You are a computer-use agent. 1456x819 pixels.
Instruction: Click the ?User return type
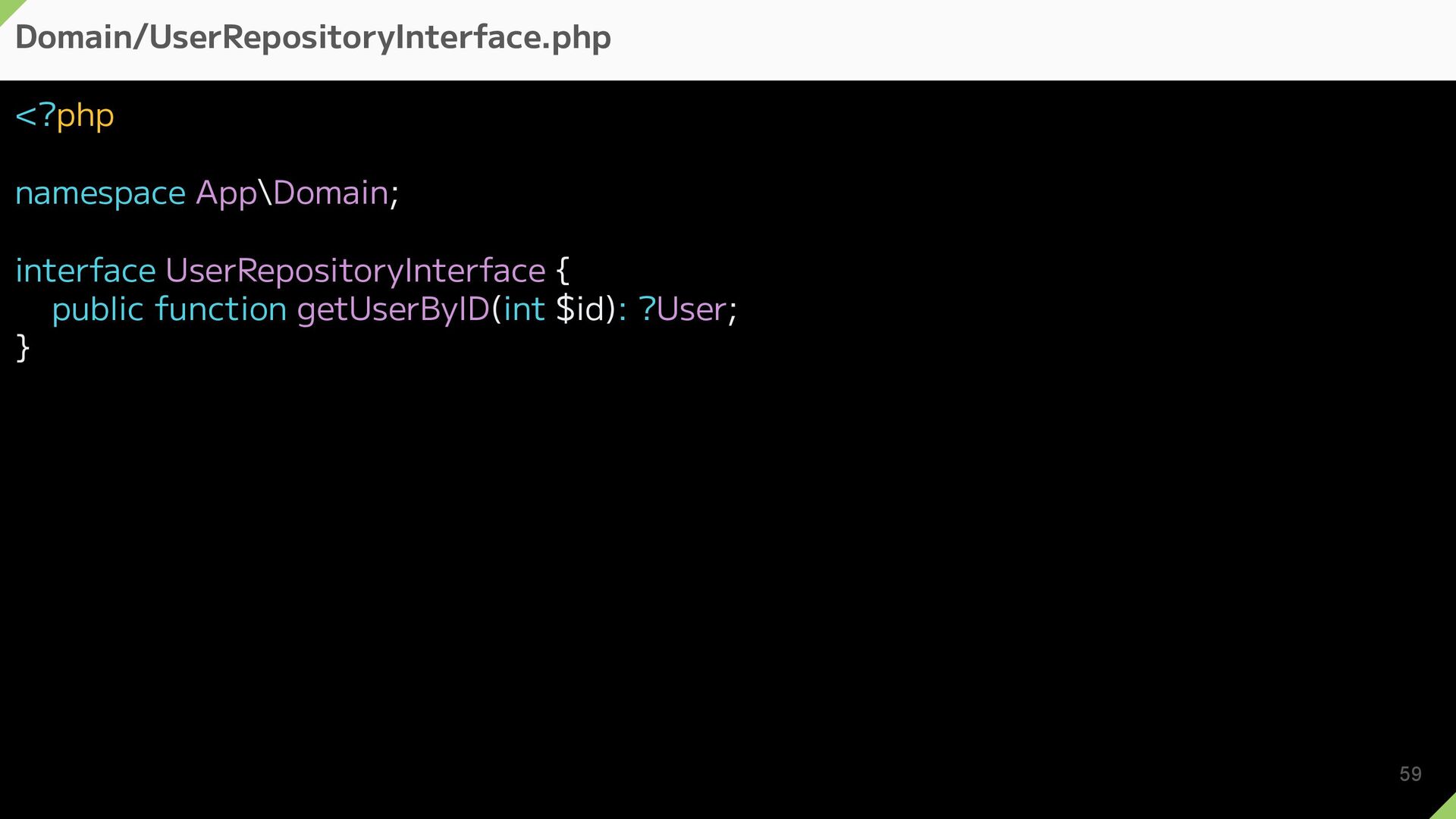[x=682, y=309]
